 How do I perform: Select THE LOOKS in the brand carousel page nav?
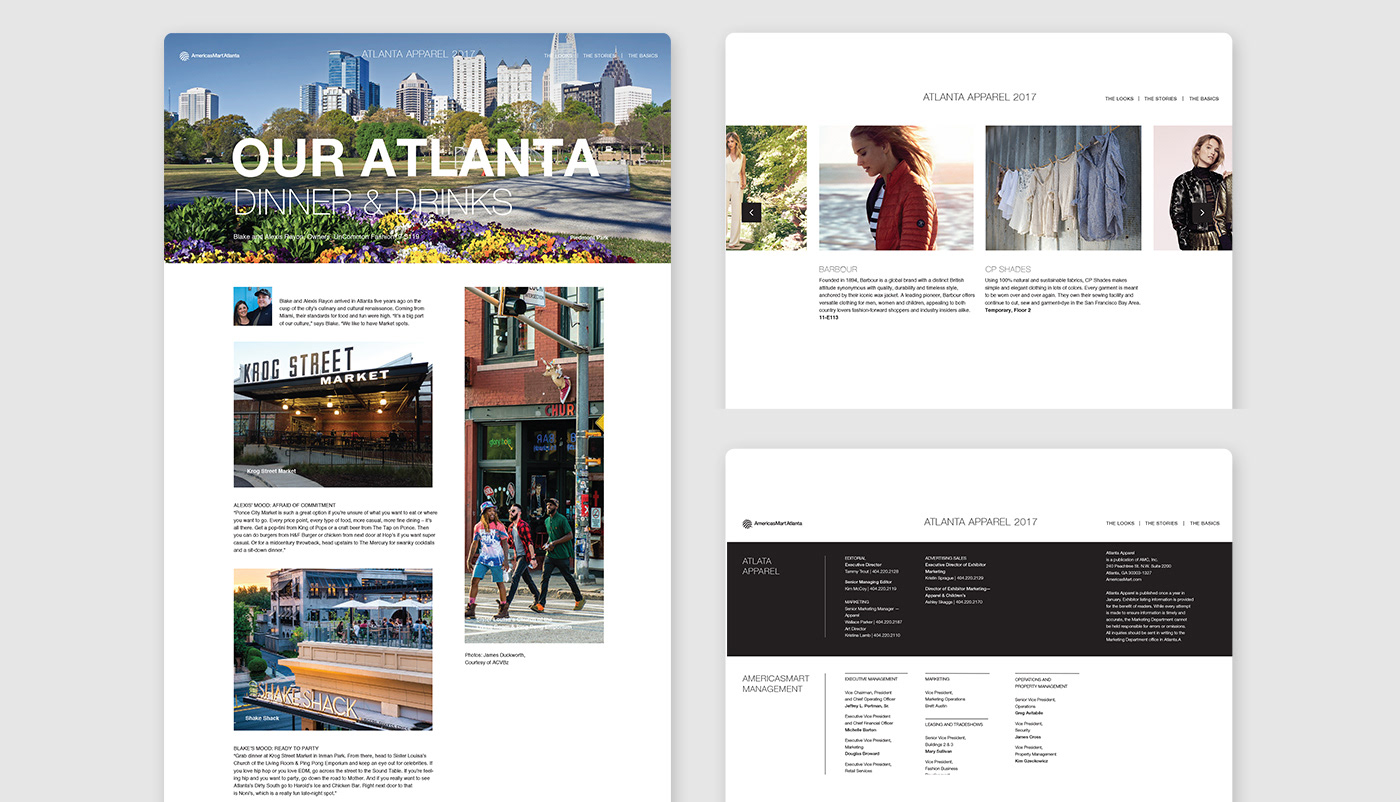[x=1119, y=99]
